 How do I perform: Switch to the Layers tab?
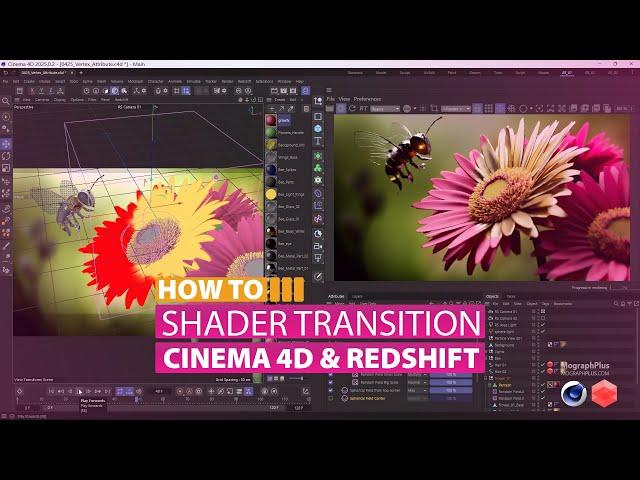point(357,296)
